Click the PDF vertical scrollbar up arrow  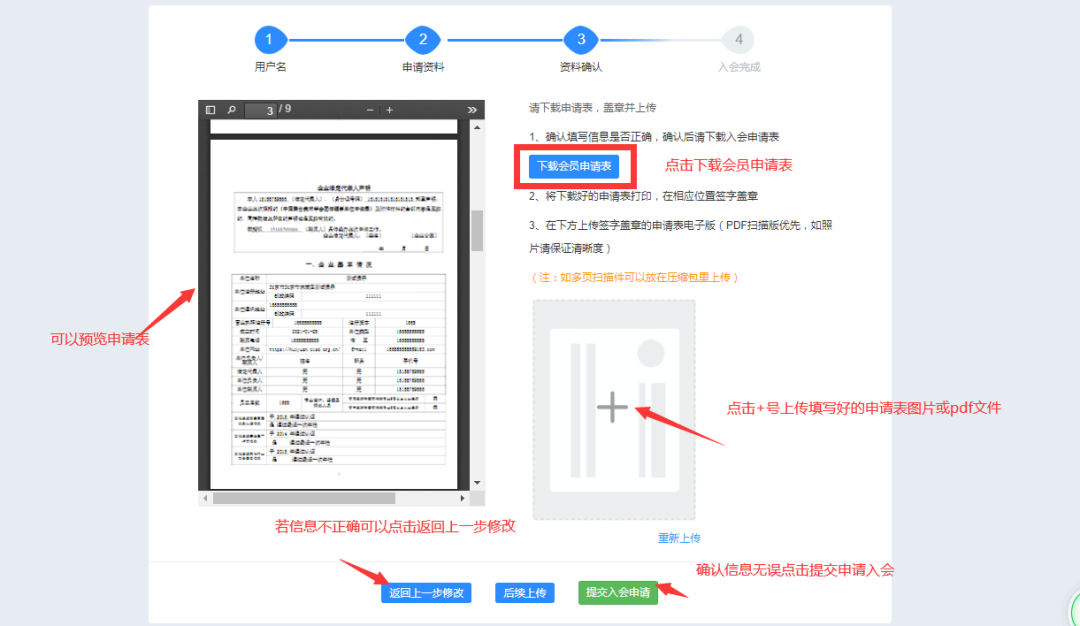point(477,127)
